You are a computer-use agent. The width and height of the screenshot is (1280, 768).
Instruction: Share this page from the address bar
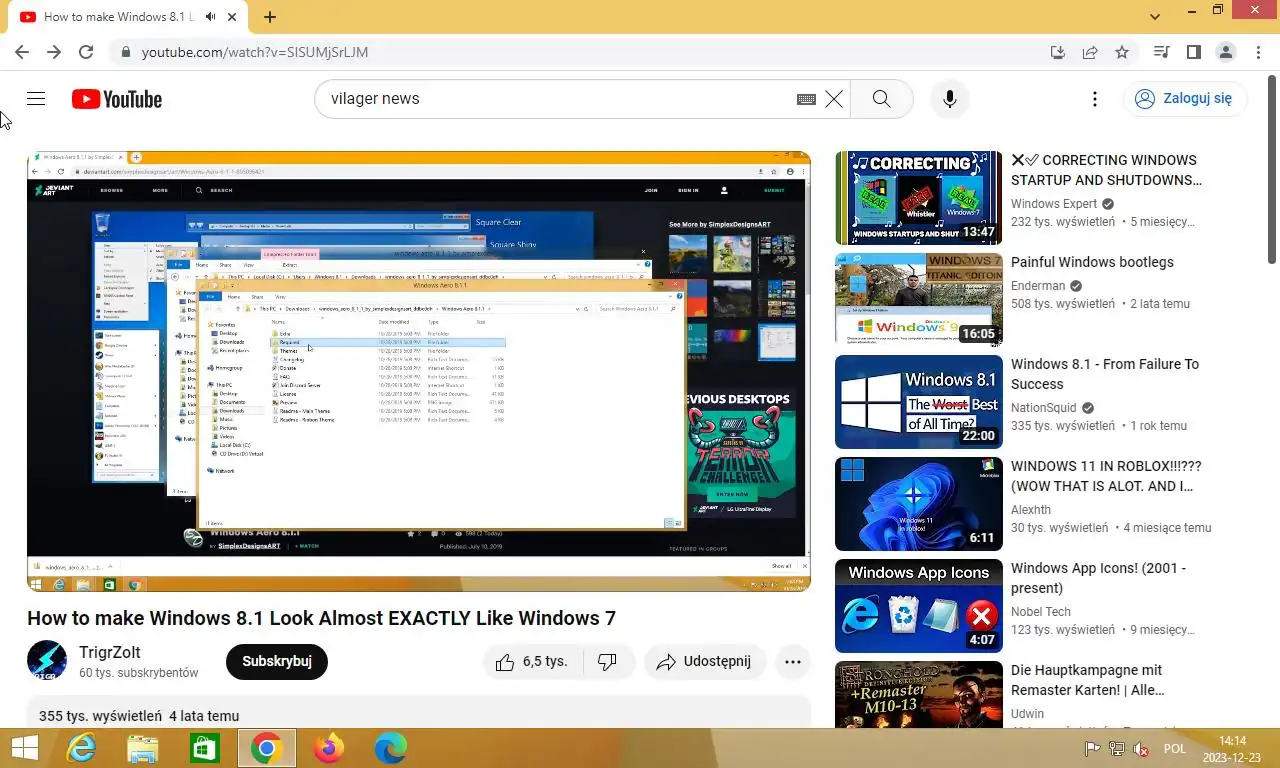tap(1090, 52)
